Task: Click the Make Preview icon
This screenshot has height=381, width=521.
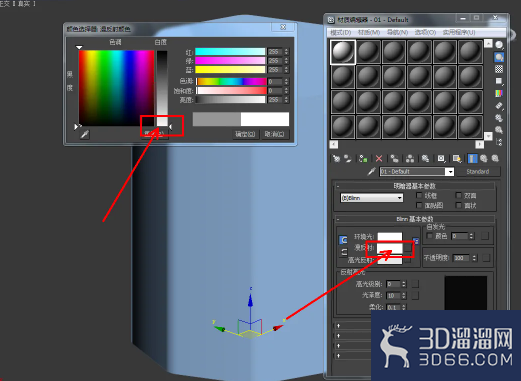Action: pos(499,106)
